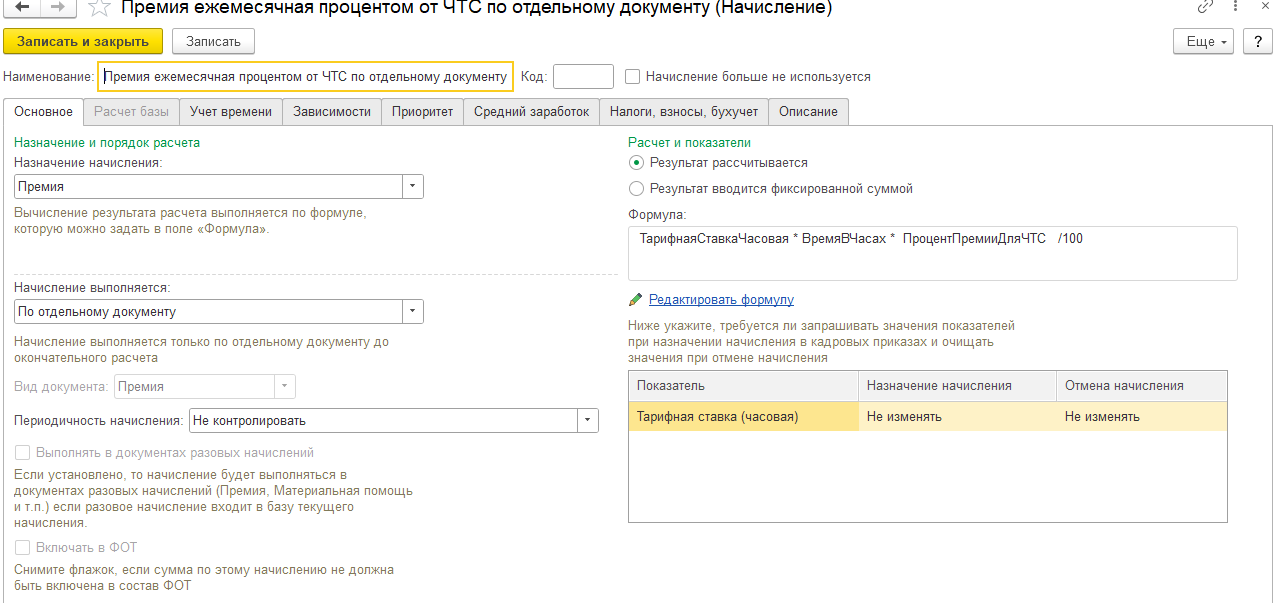Add to favorites with the star icon
1280x603 pixels.
click(99, 9)
